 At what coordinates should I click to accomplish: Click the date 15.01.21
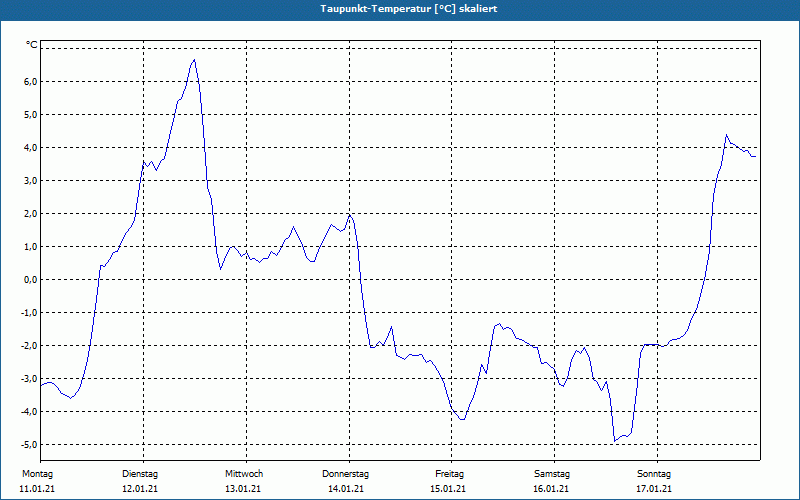(x=448, y=489)
